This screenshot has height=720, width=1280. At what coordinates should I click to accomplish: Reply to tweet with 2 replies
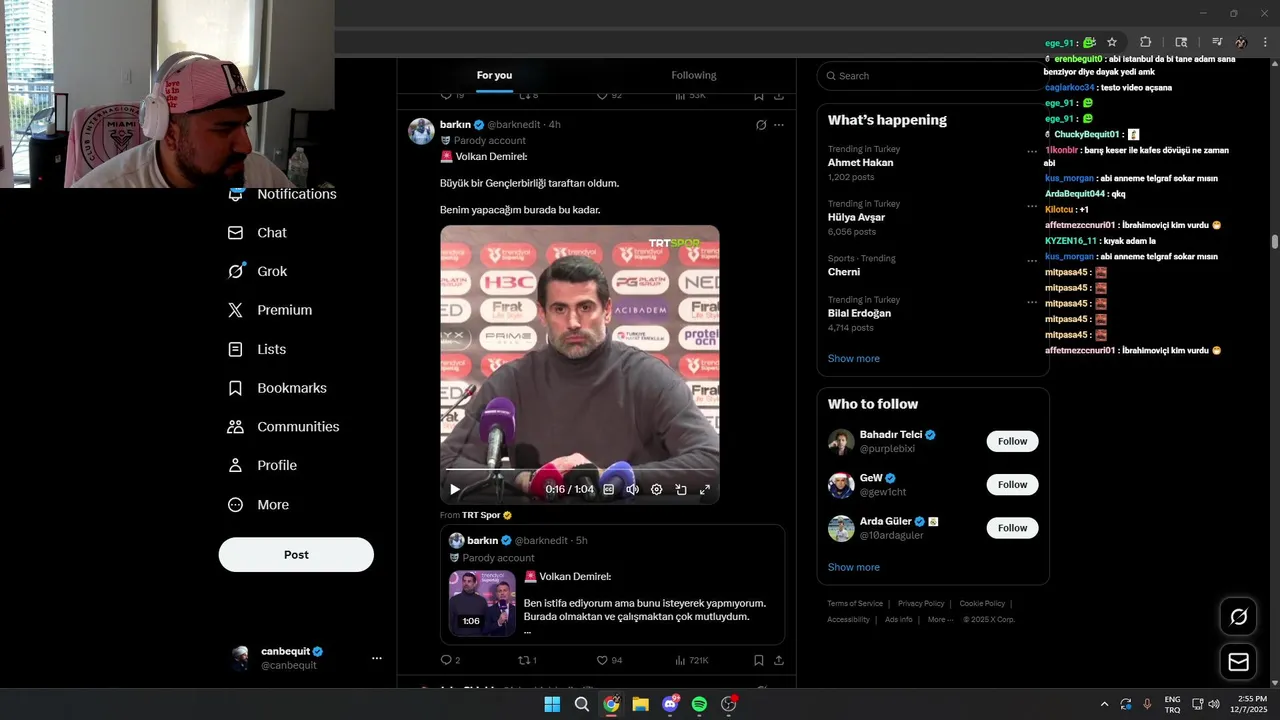tap(450, 660)
